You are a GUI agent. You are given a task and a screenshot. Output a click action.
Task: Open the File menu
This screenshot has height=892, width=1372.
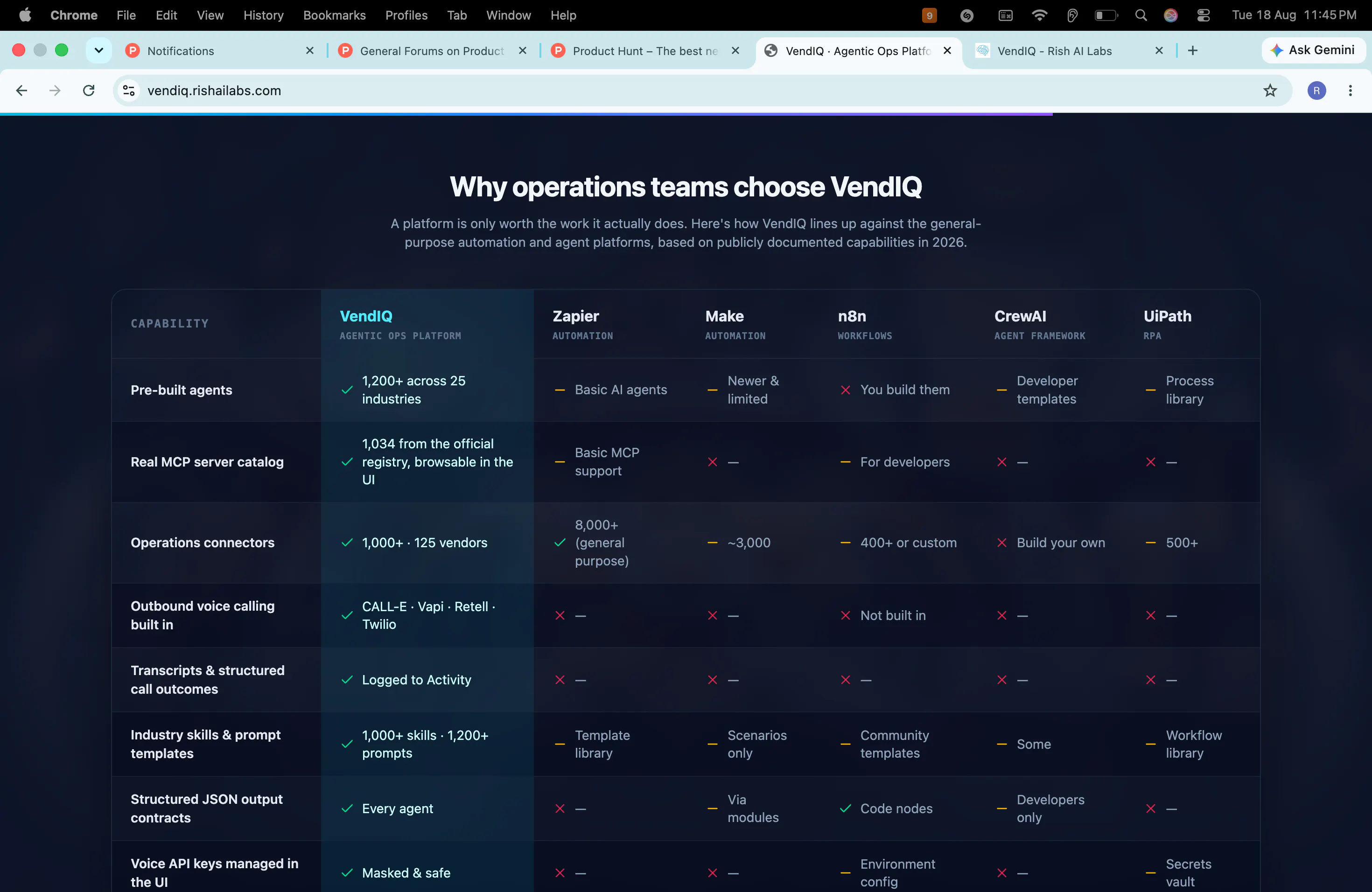[x=126, y=15]
